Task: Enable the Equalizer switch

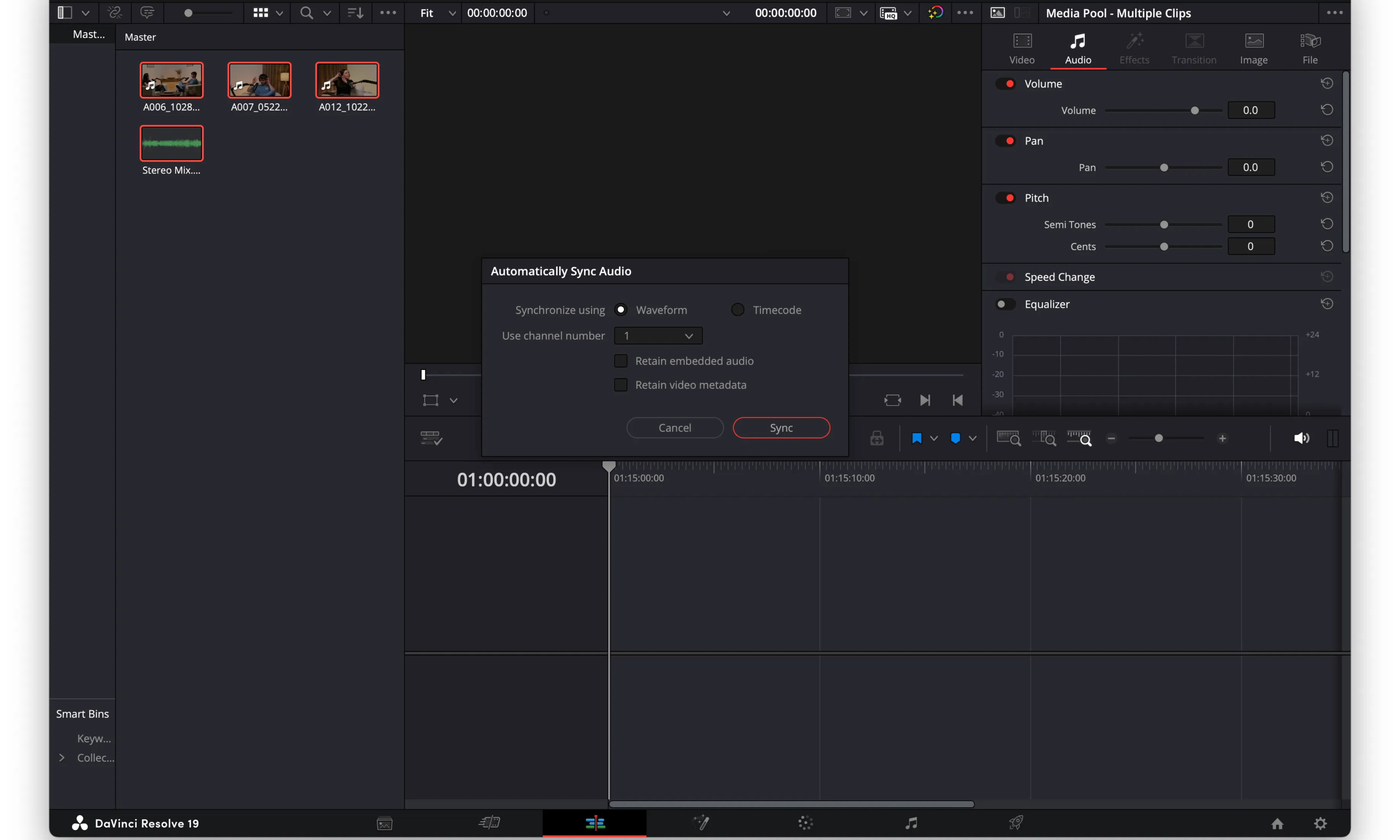Action: tap(1005, 304)
